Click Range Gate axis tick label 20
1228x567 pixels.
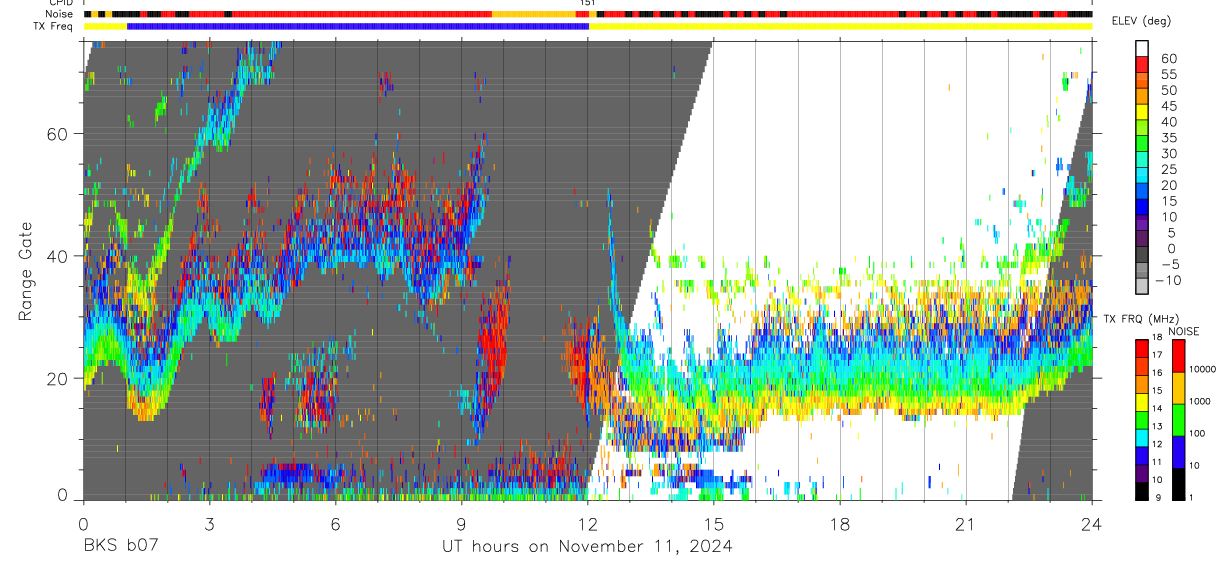point(58,378)
